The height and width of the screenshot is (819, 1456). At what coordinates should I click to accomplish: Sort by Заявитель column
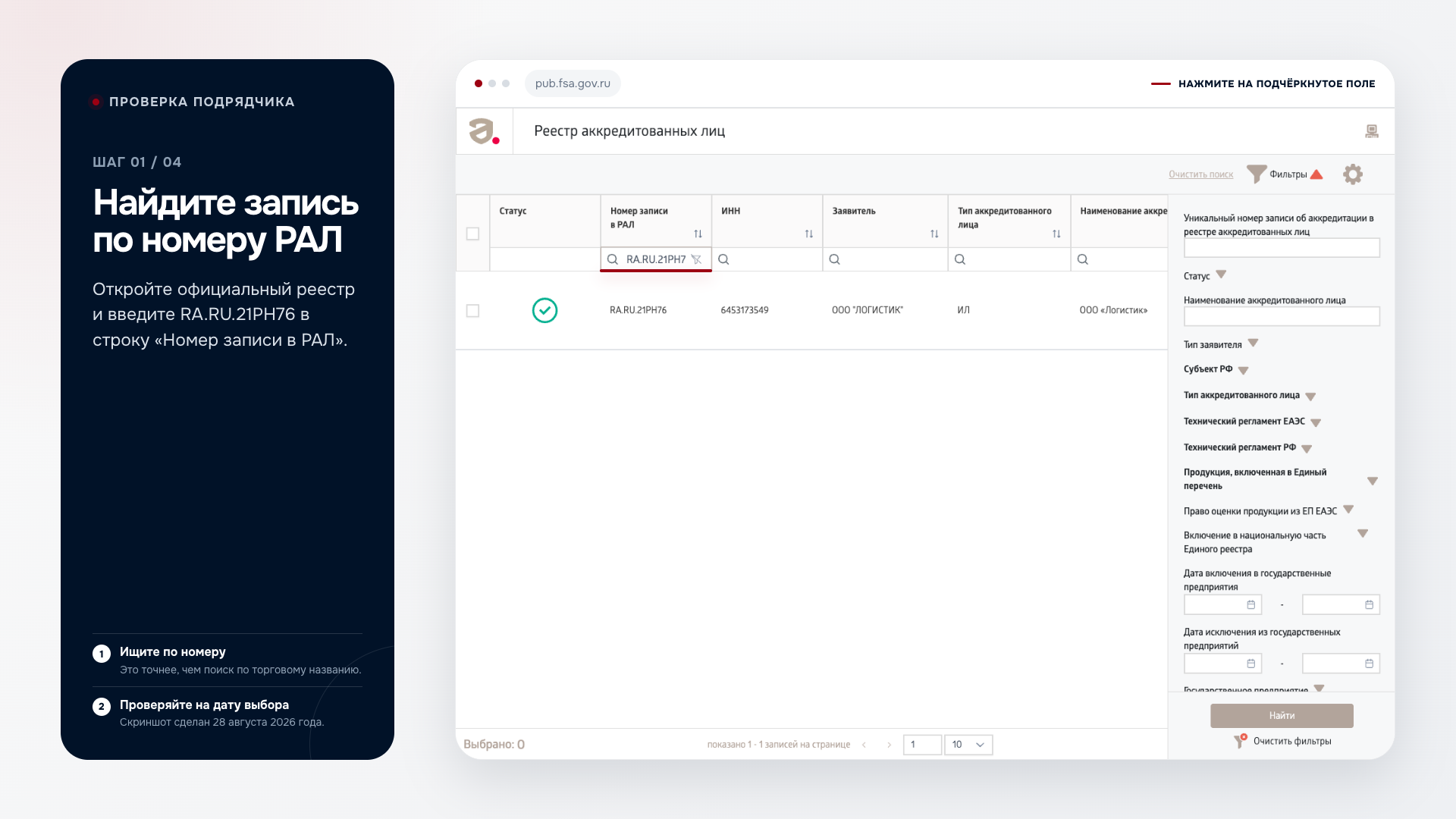934,234
